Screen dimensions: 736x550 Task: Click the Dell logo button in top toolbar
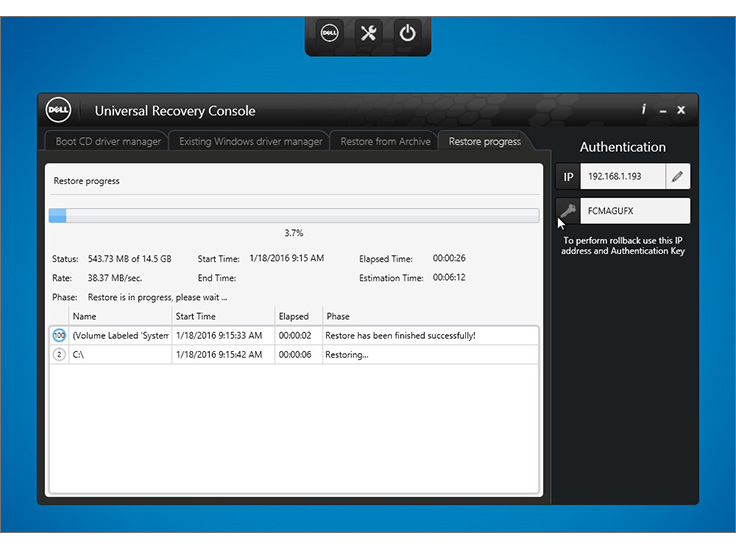coord(330,33)
